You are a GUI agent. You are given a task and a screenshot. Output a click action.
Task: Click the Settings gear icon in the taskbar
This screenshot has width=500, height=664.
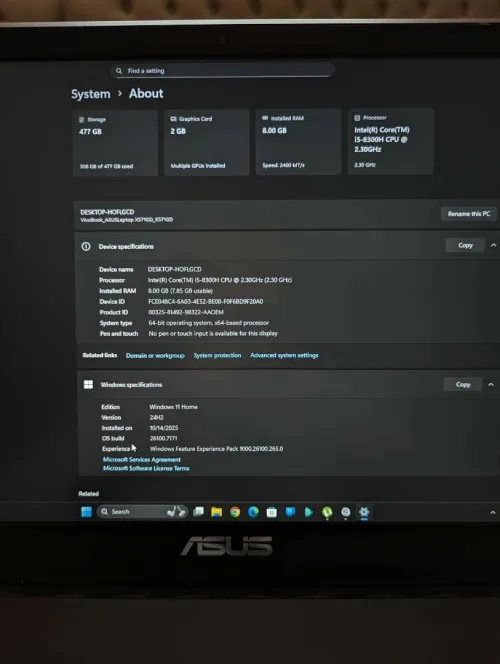(364, 512)
